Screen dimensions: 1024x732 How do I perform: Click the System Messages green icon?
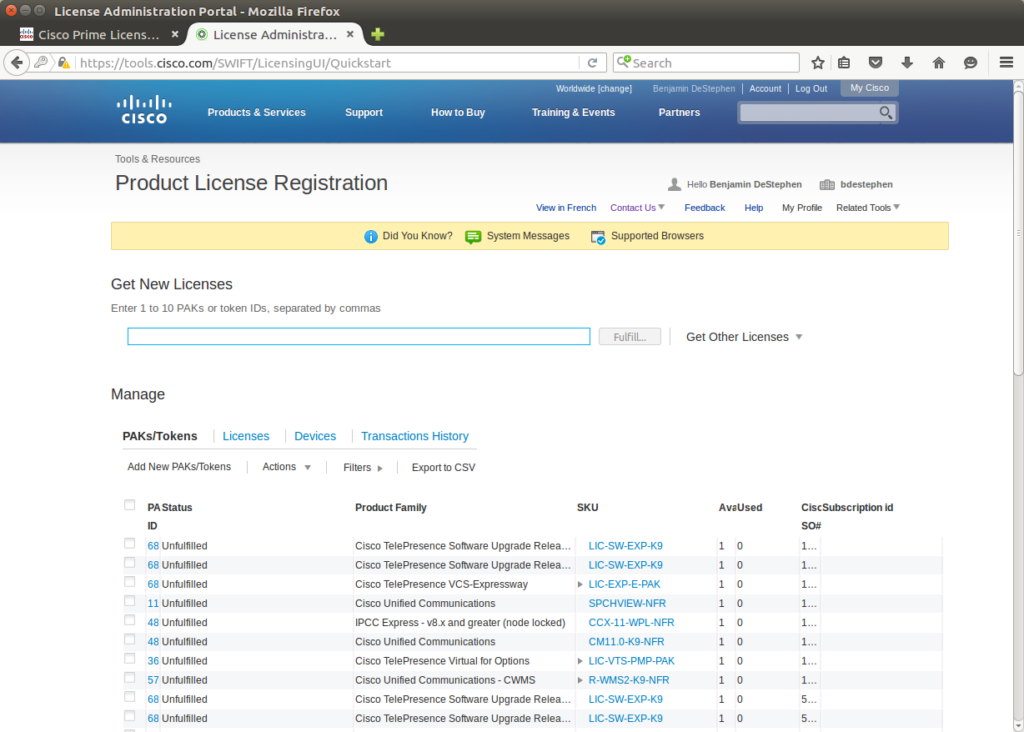point(473,236)
